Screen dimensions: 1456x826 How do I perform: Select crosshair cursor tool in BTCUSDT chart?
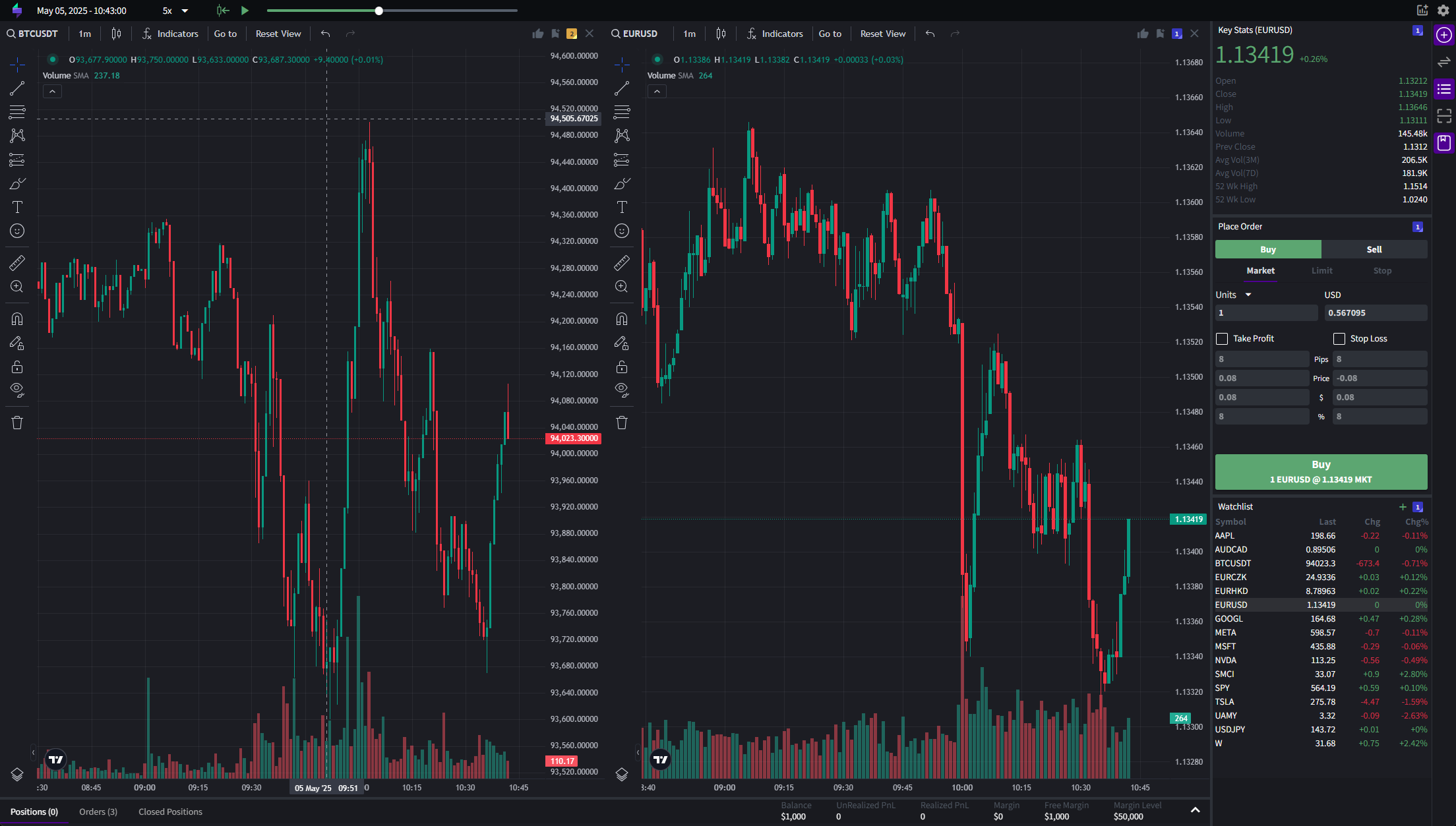point(17,64)
